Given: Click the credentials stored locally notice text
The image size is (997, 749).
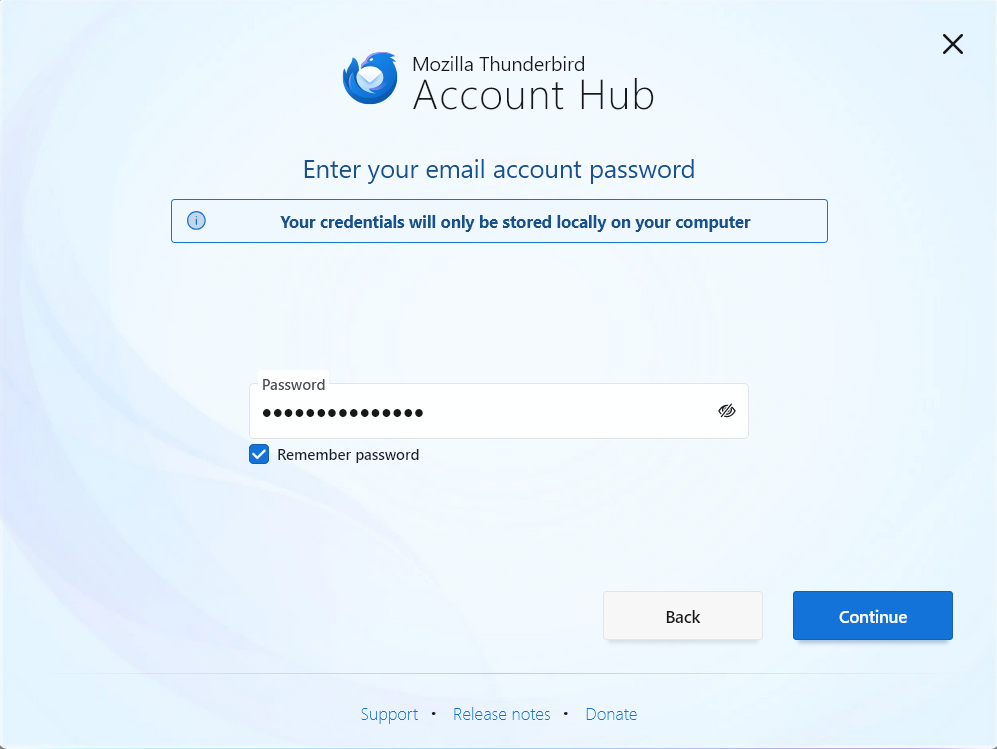Looking at the screenshot, I should [515, 222].
